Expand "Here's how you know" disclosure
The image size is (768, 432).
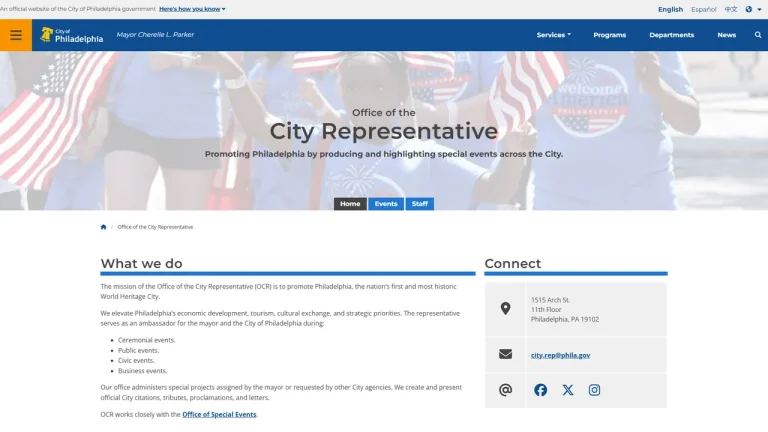(192, 9)
